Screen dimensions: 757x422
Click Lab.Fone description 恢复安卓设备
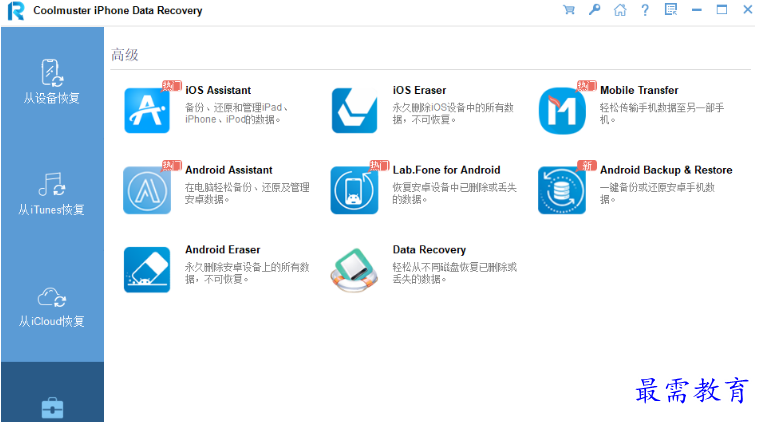(x=454, y=193)
